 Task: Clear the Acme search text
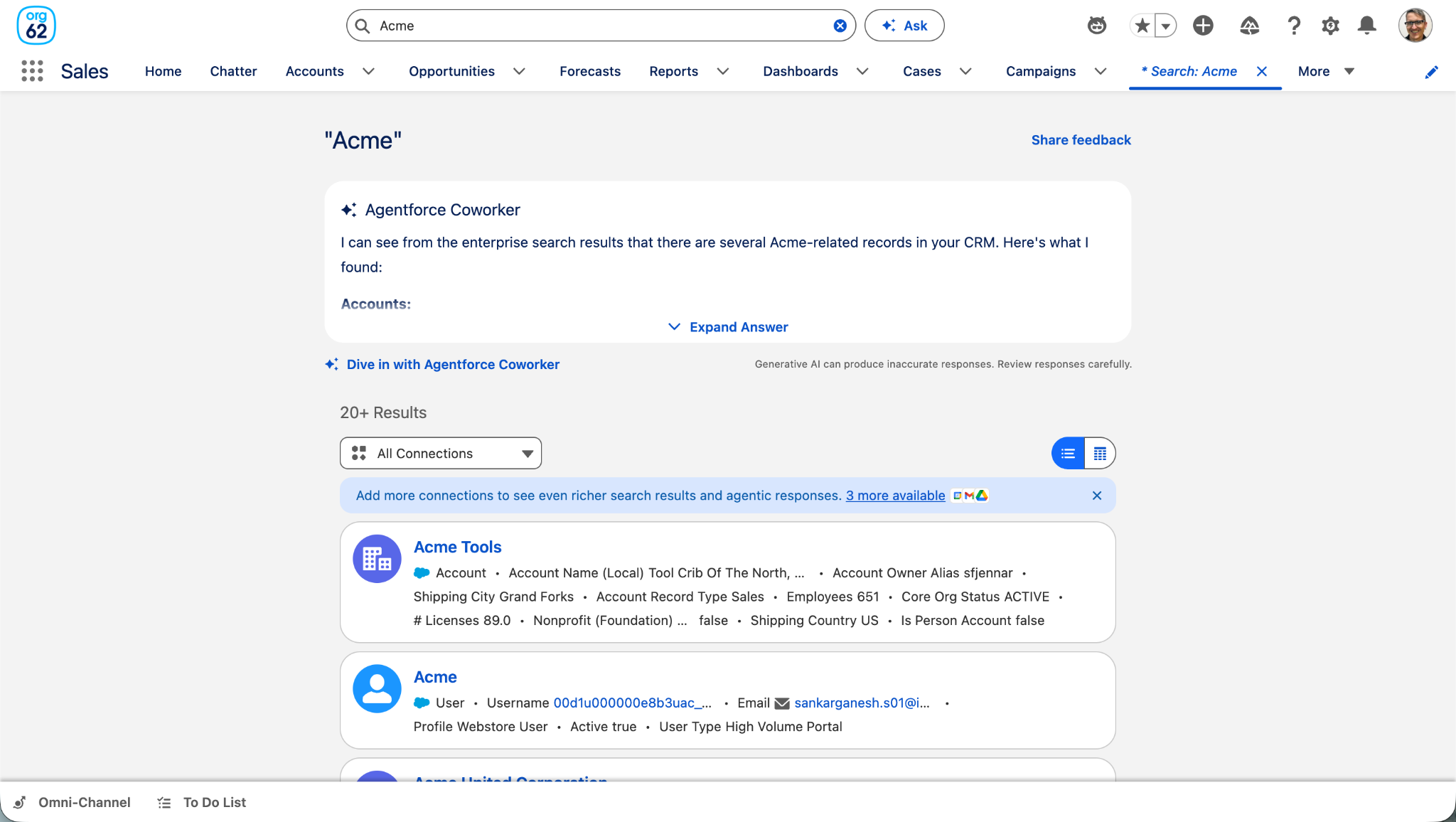(x=840, y=26)
